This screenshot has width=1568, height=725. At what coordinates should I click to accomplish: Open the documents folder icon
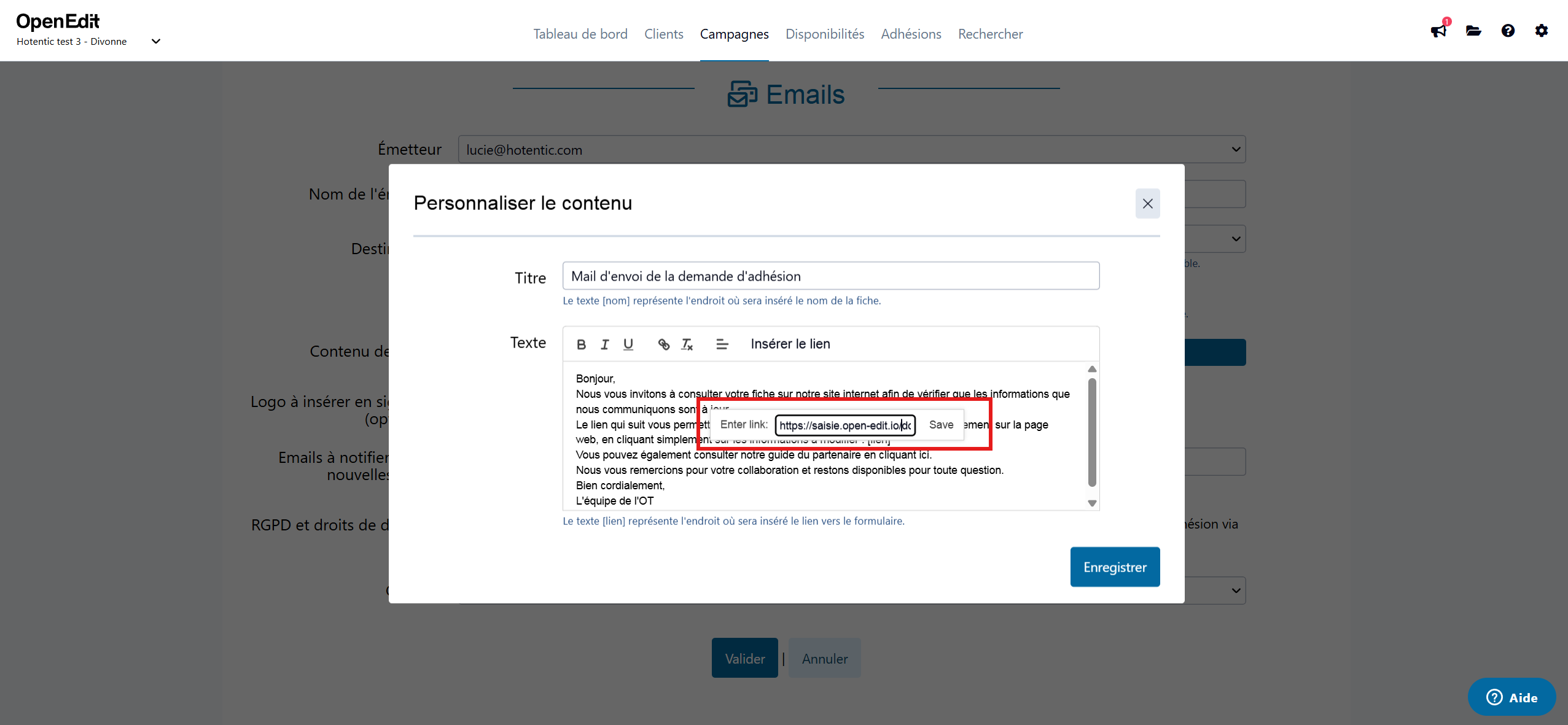pyautogui.click(x=1474, y=31)
